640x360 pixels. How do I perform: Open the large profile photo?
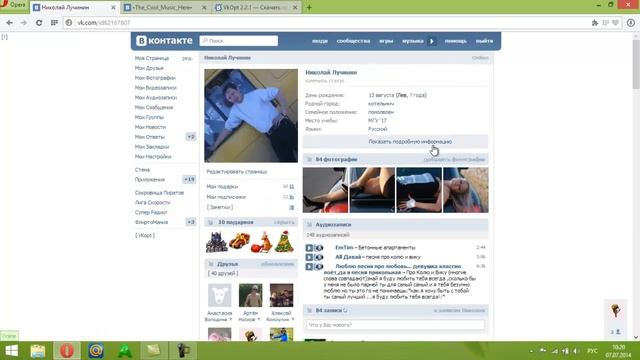point(251,116)
